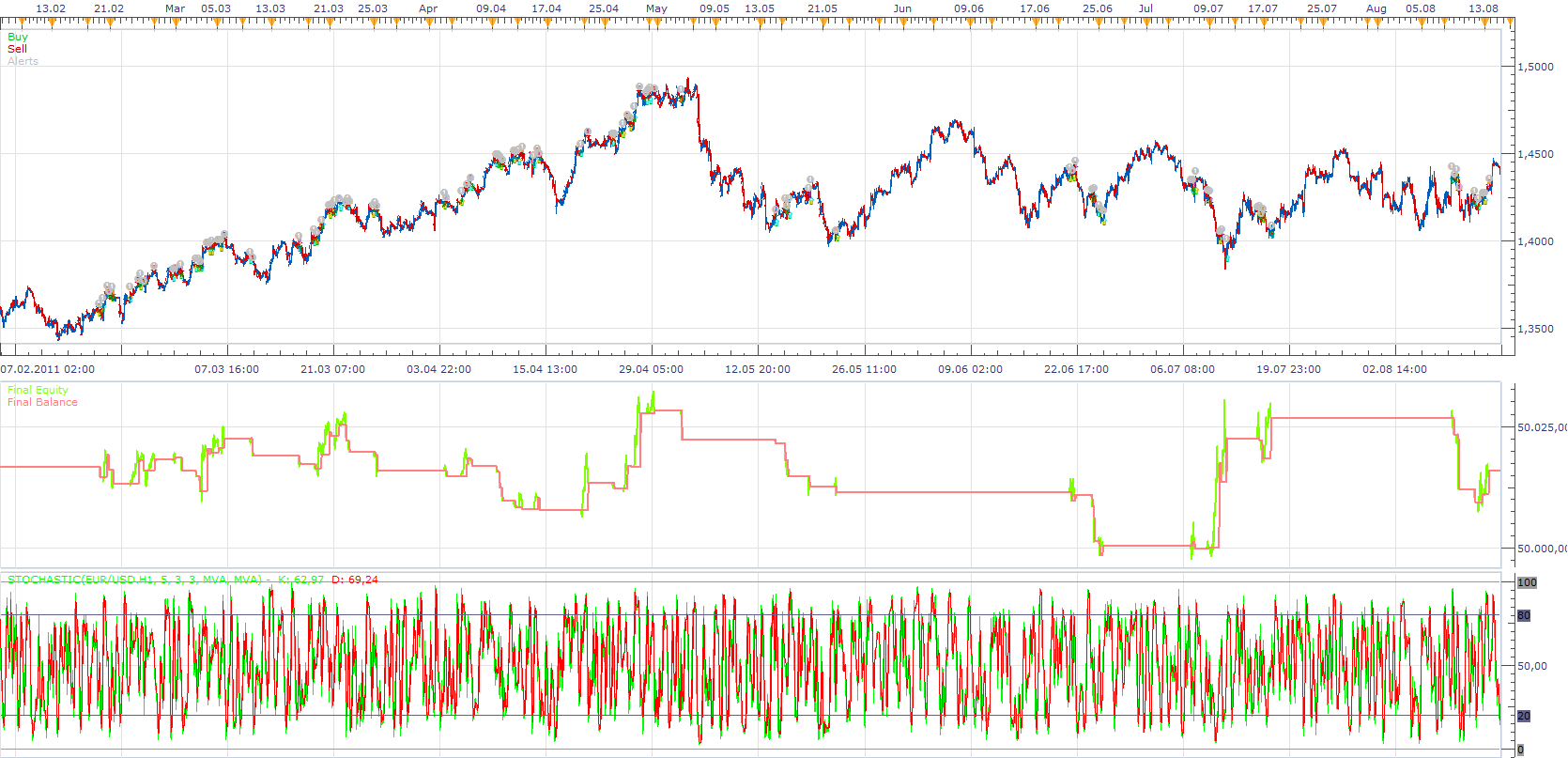
Task: Click the D: 69,24 stochastic value
Action: pos(355,580)
